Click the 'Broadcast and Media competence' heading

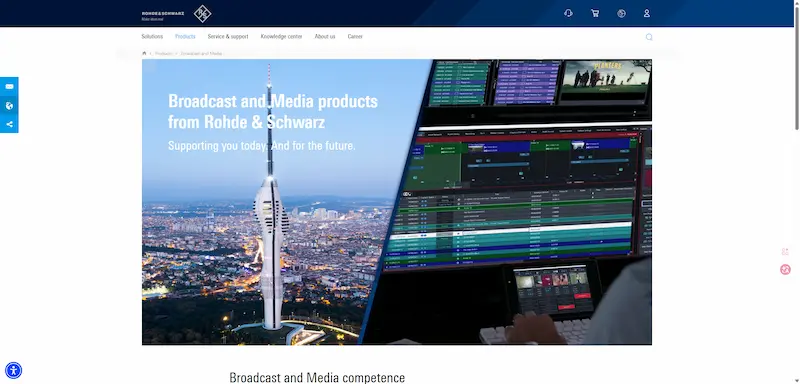pos(317,377)
